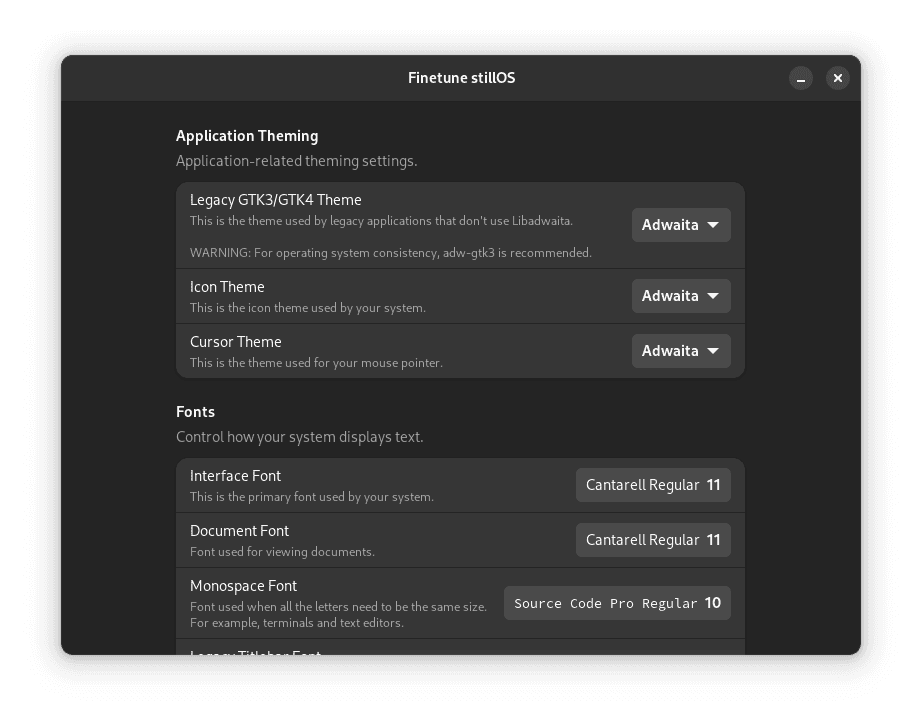The width and height of the screenshot is (922, 722).
Task: Change Document Font using its Cantarell button
Action: 653,540
